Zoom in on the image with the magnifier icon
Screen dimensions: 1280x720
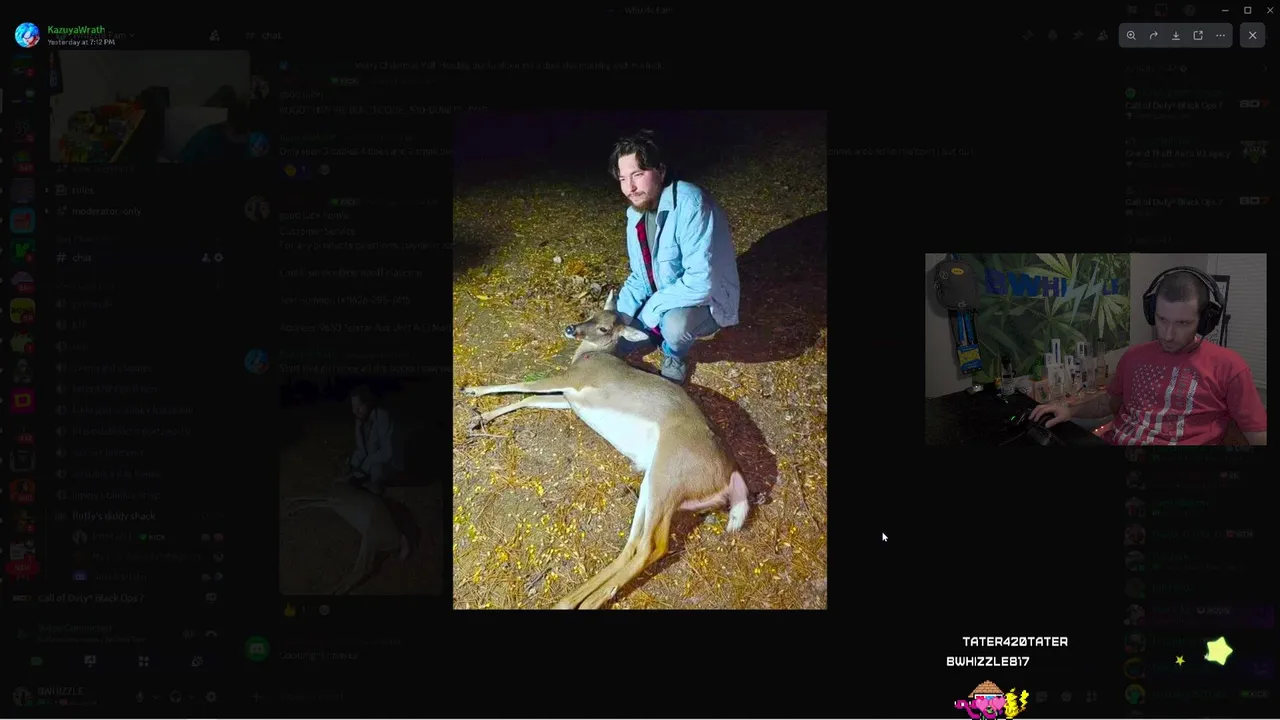(1131, 35)
